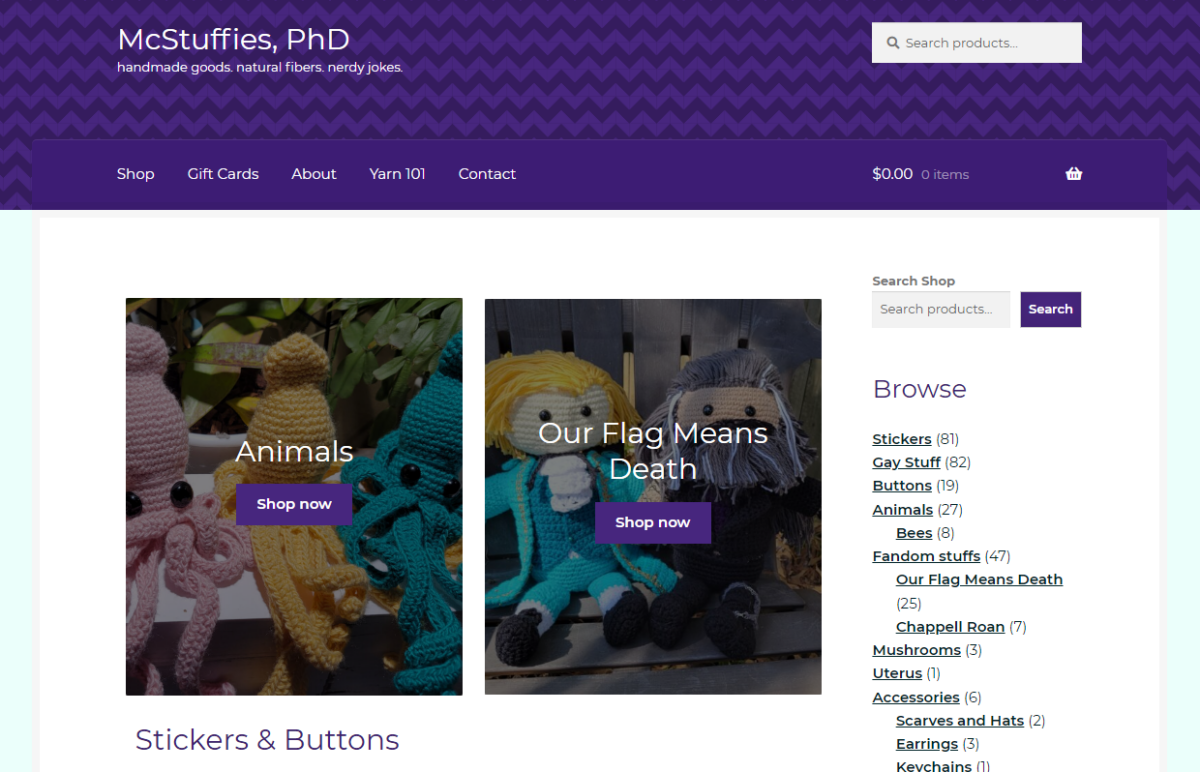Open the Our Flag Means Death doll image
Screen dimensions: 1200x772
[653, 496]
